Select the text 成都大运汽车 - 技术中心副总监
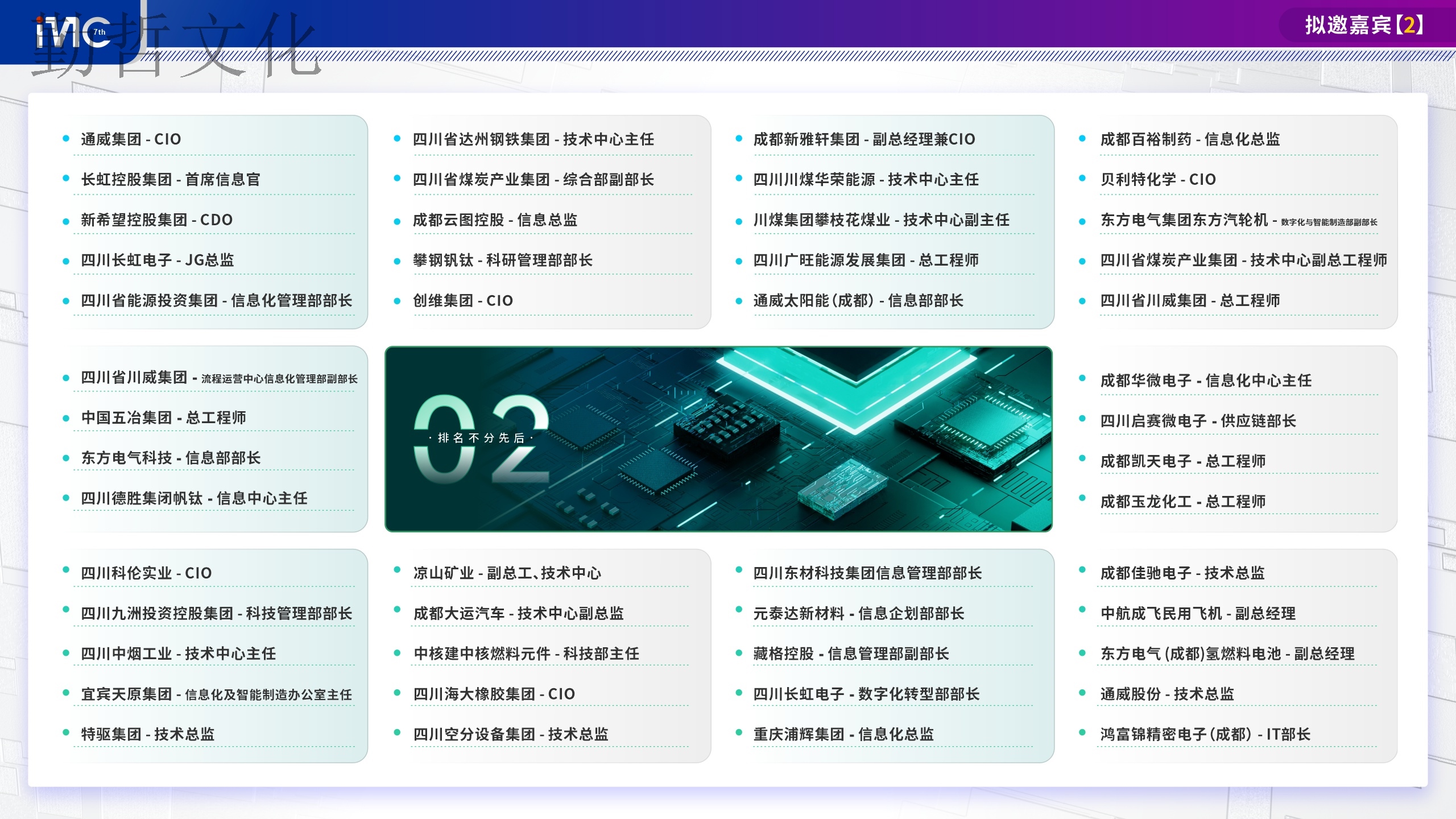This screenshot has height=819, width=1456. 519,614
